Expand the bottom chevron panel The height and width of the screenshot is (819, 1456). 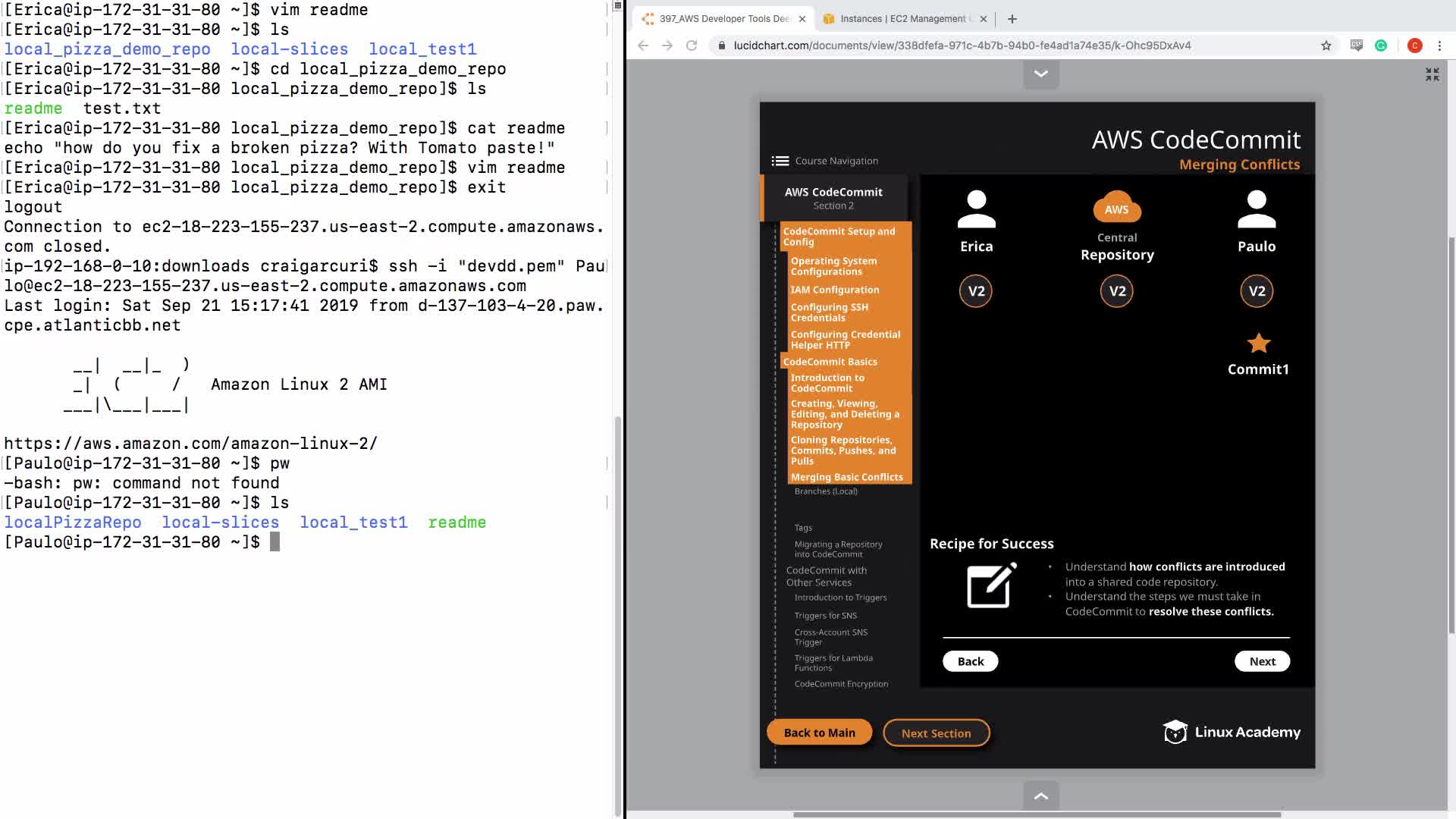(1040, 795)
